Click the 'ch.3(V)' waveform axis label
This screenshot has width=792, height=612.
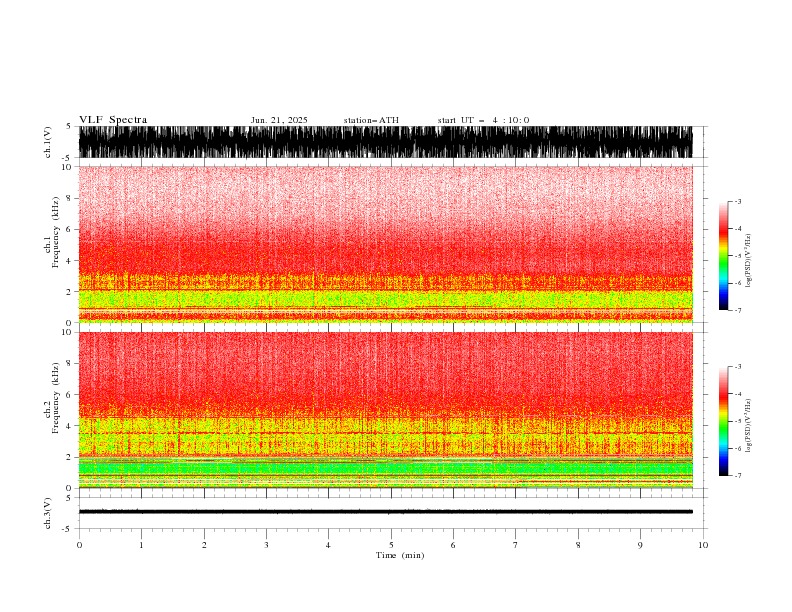48,513
